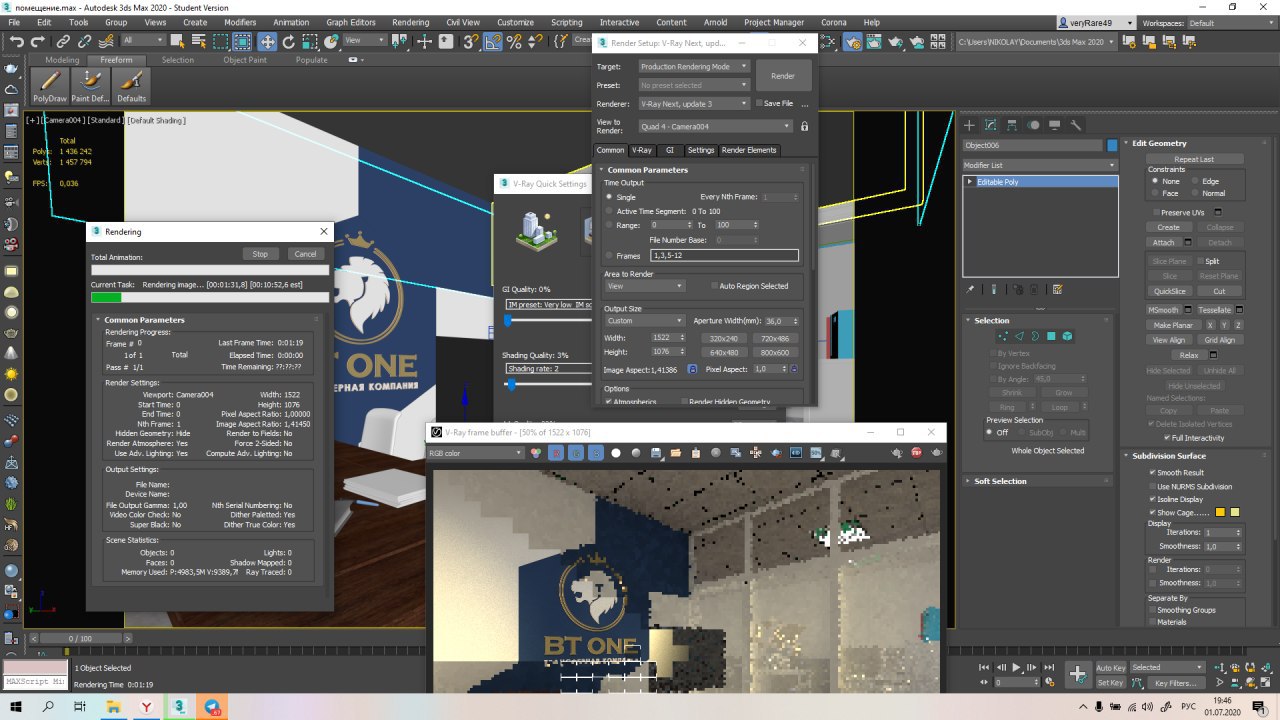Select Element sub-object level icon
Image resolution: width=1280 pixels, height=720 pixels.
pyautogui.click(x=1067, y=336)
